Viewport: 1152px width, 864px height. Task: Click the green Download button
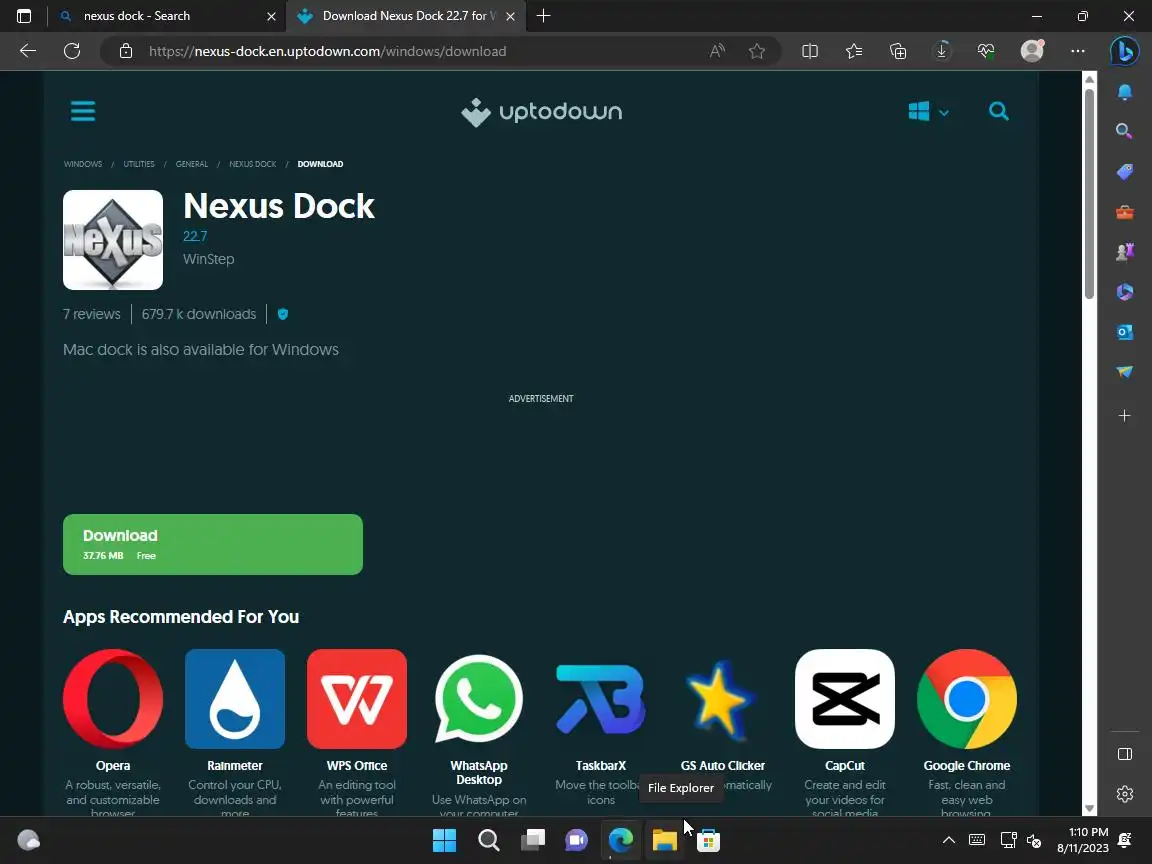(213, 544)
